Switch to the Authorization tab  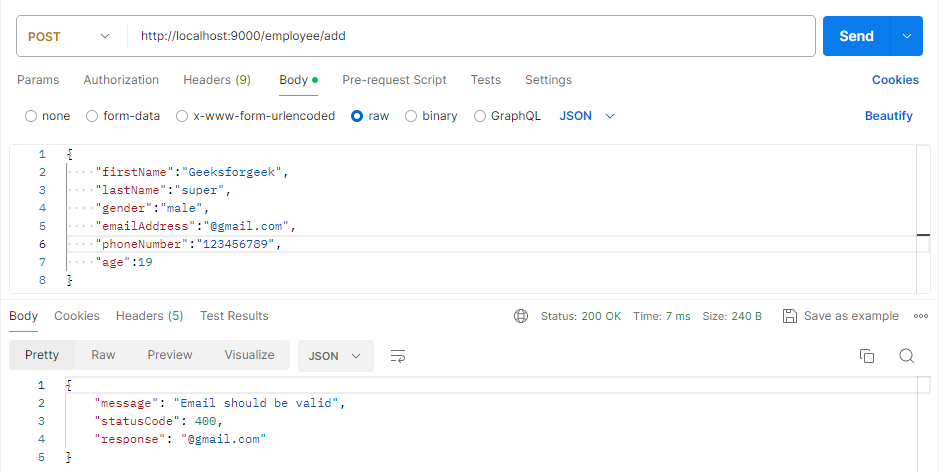click(x=121, y=80)
